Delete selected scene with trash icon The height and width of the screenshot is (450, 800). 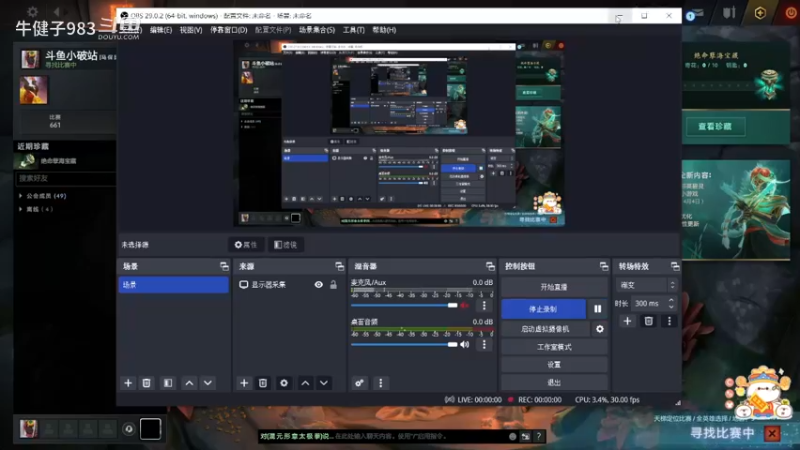tap(146, 383)
